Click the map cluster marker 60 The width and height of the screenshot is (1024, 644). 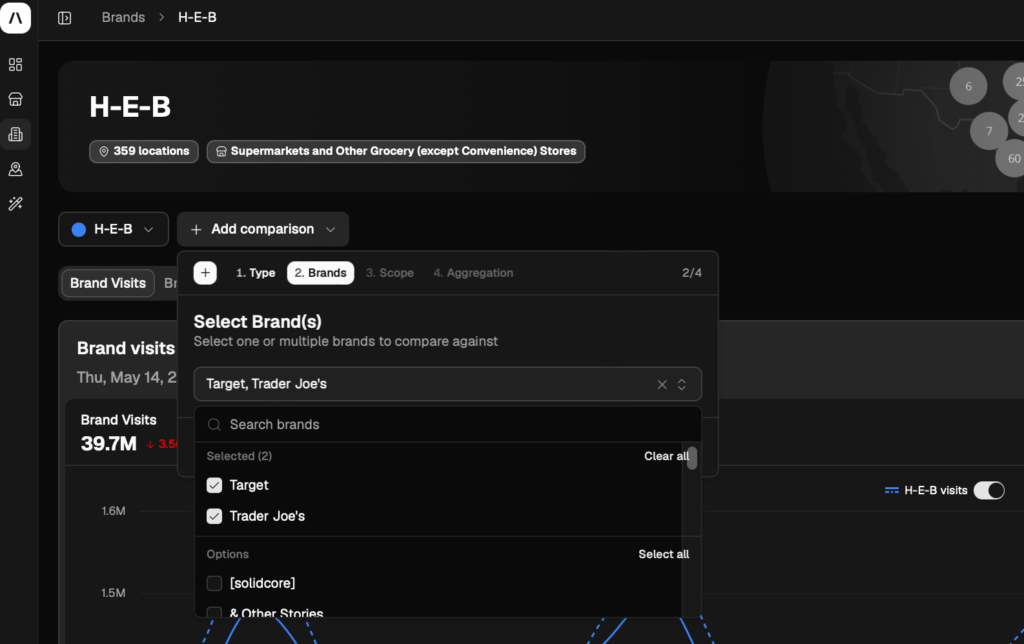point(1013,158)
